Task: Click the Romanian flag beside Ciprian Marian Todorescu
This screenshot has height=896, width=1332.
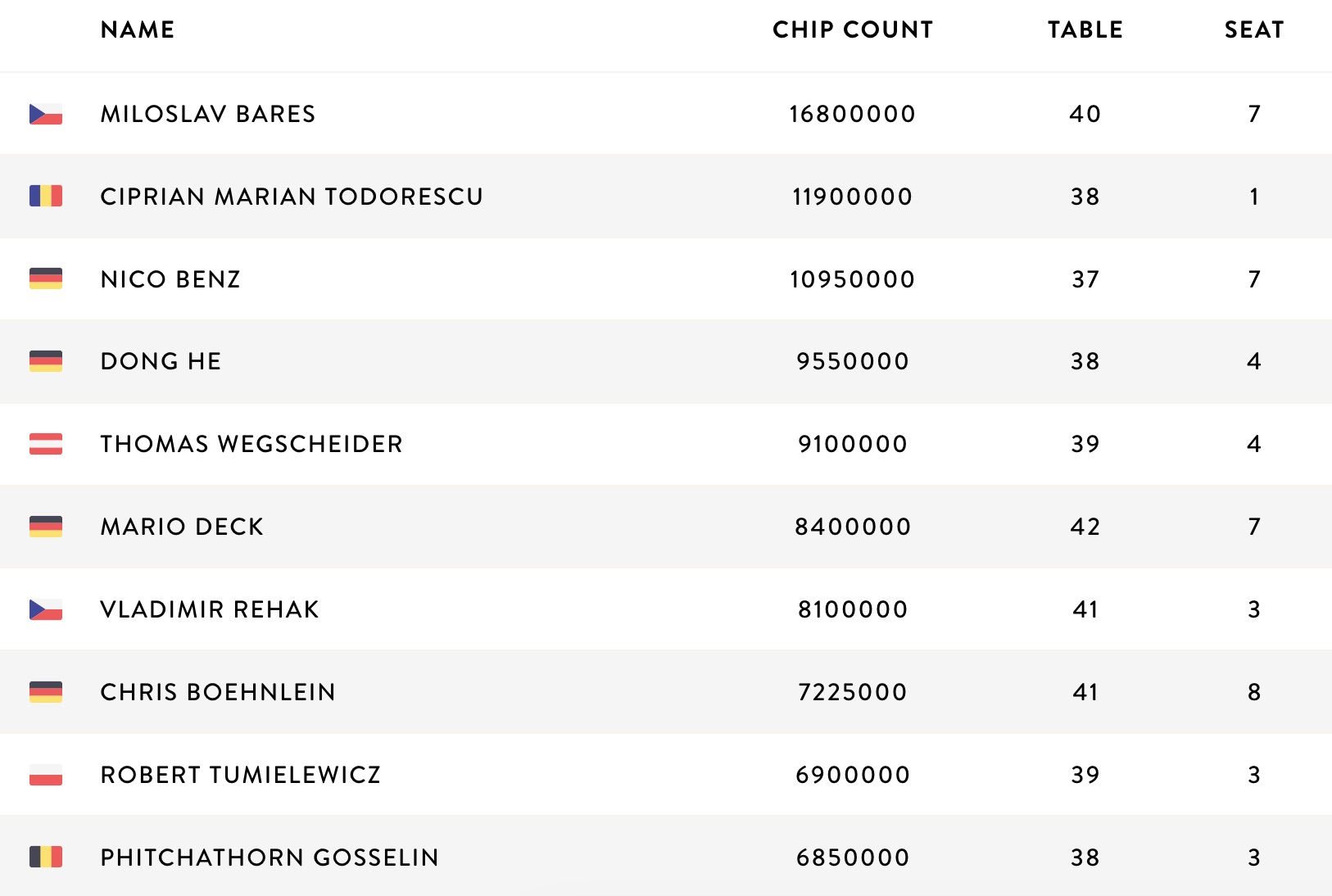Action: pyautogui.click(x=46, y=197)
